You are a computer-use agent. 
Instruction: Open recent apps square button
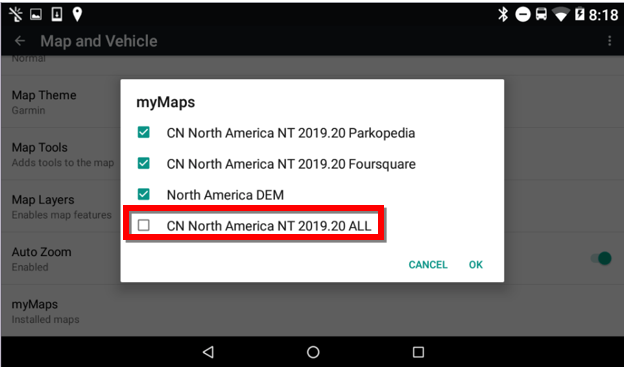point(418,352)
